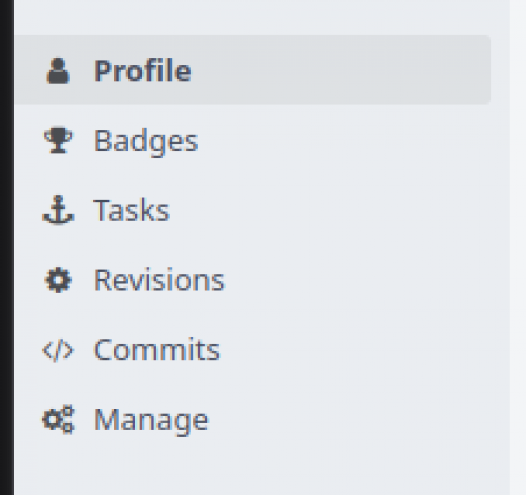Click the person icon beside Profile
Image resolution: width=526 pixels, height=495 pixels.
pyautogui.click(x=58, y=71)
